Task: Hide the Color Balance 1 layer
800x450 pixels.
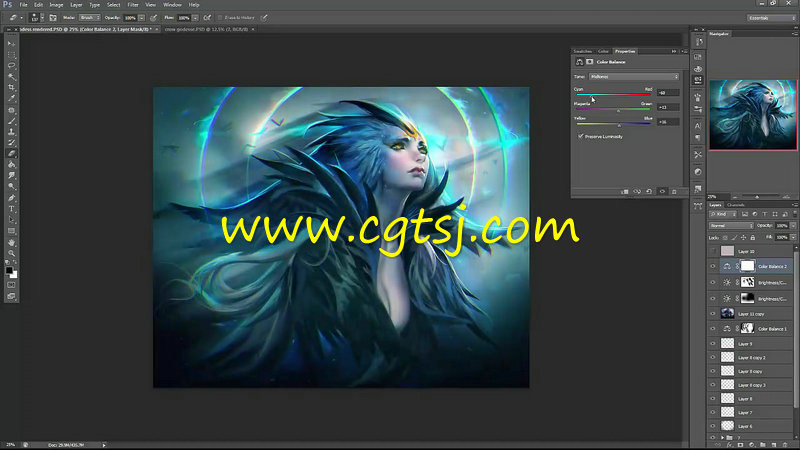Action: (713, 329)
